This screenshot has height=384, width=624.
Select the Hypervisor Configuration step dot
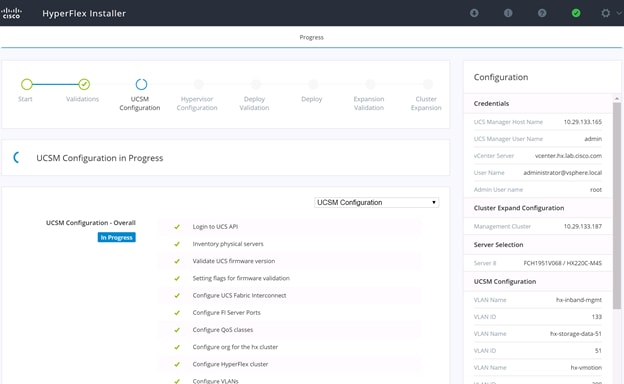coord(199,84)
